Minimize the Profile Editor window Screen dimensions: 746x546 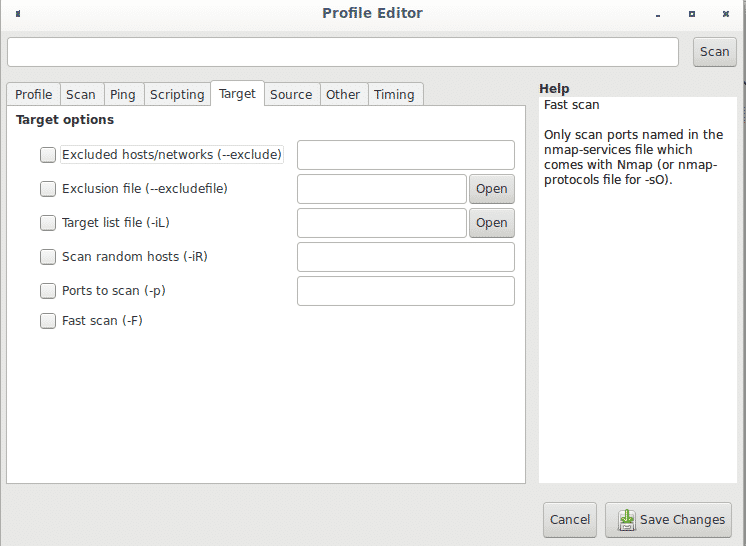(x=658, y=14)
